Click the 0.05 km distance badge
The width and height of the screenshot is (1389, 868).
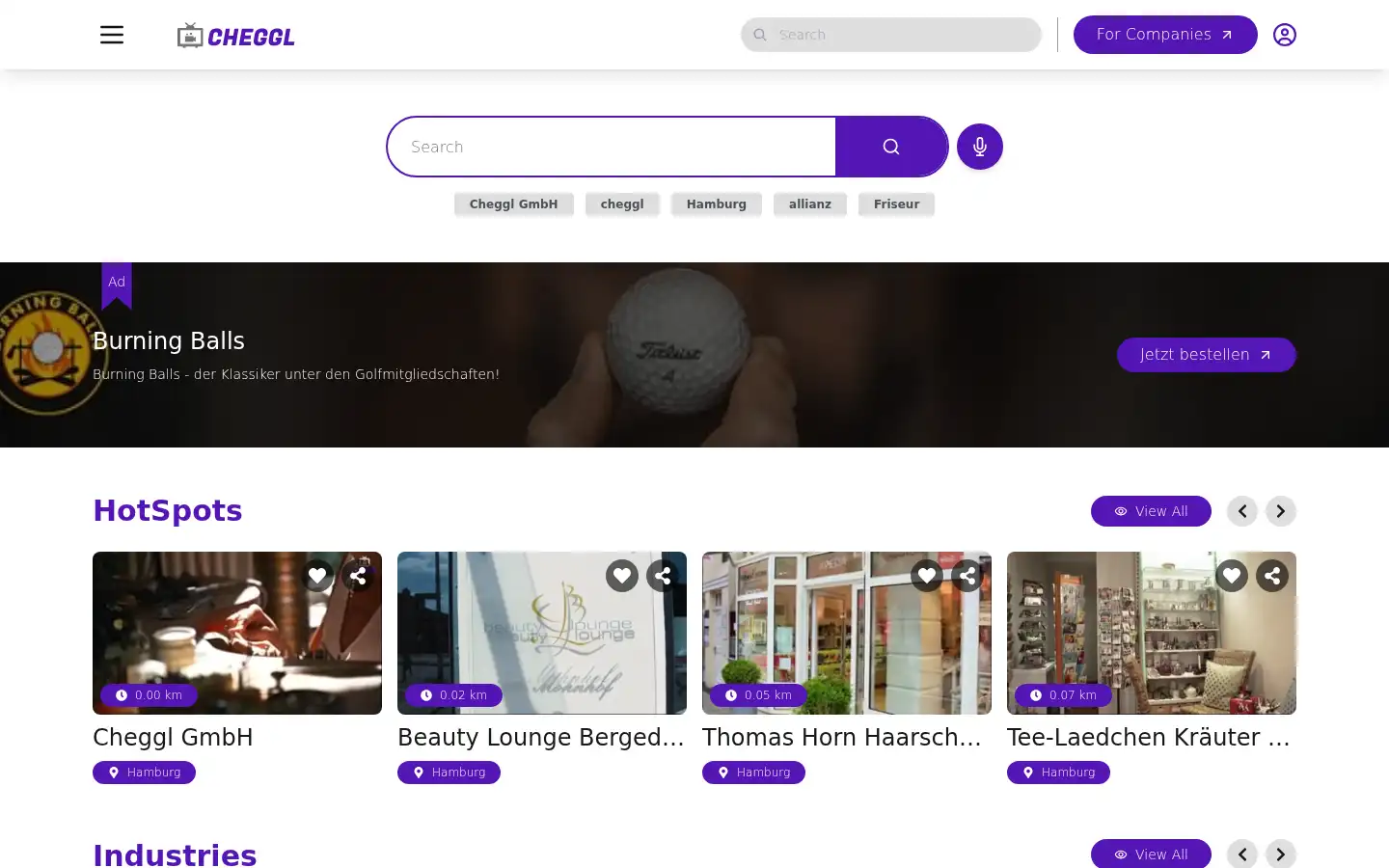(758, 695)
